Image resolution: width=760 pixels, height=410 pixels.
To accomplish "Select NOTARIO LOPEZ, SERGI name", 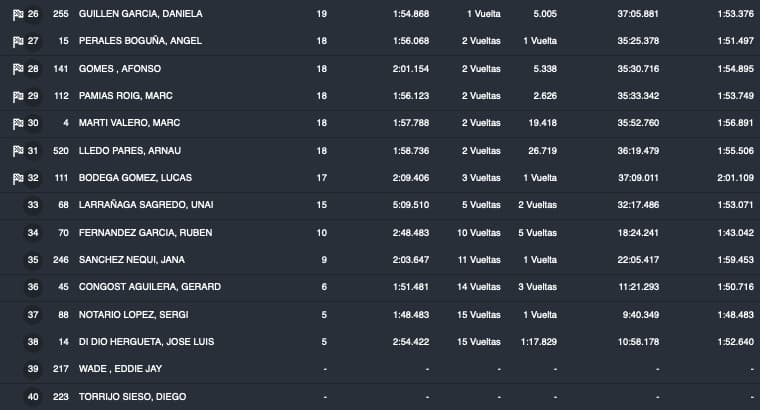I will (x=136, y=315).
